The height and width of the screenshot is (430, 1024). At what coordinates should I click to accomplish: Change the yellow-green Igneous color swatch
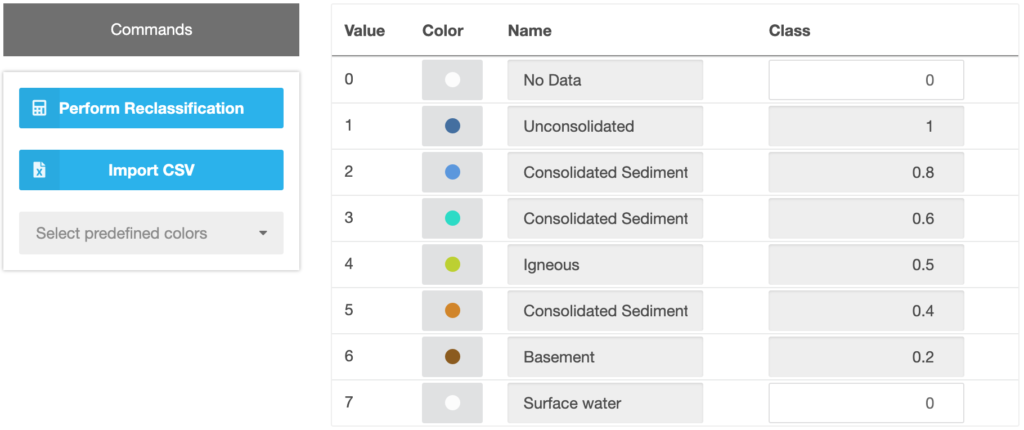(452, 265)
